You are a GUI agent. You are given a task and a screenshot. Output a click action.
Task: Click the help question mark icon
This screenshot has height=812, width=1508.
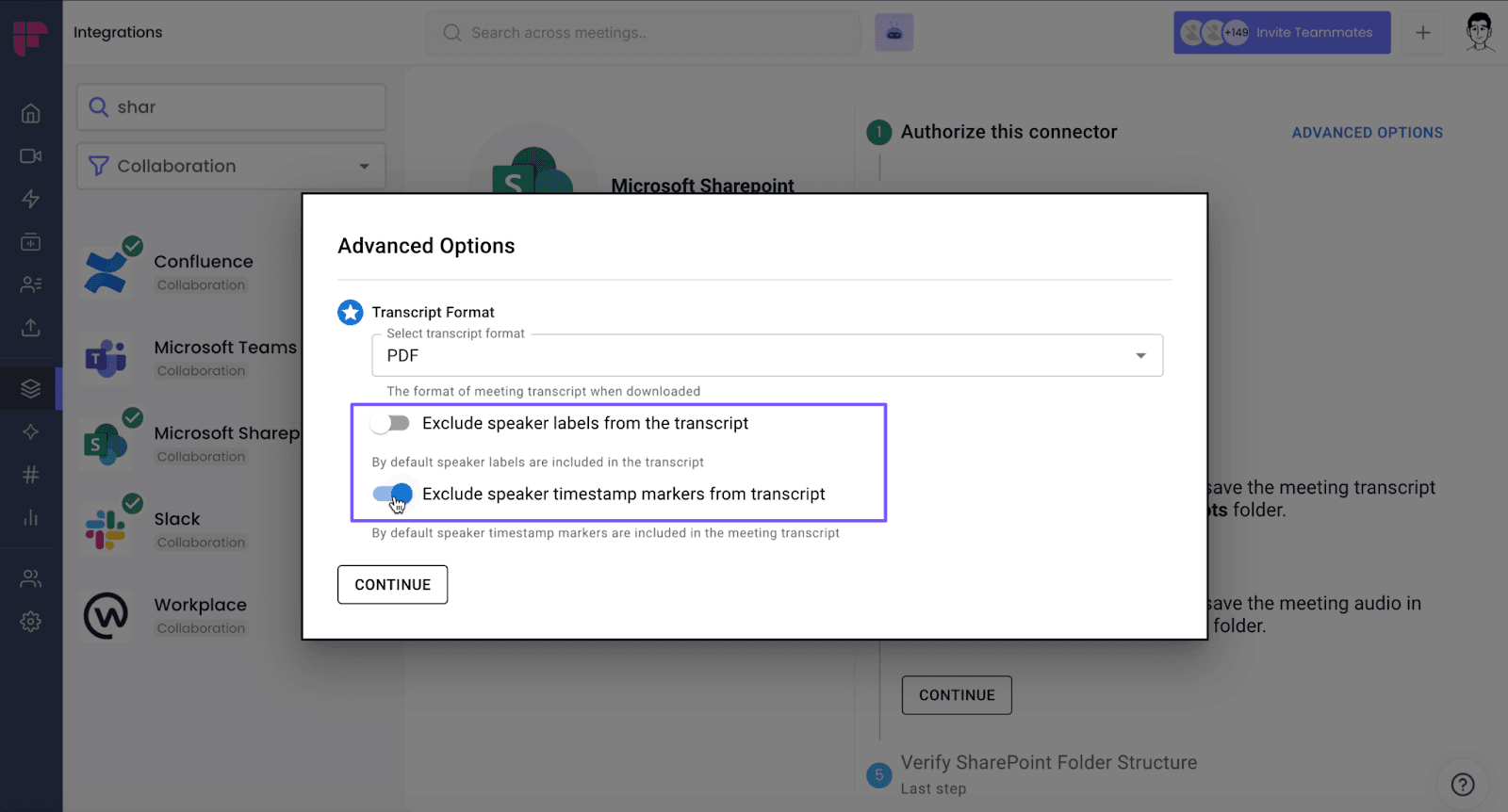pyautogui.click(x=1463, y=784)
